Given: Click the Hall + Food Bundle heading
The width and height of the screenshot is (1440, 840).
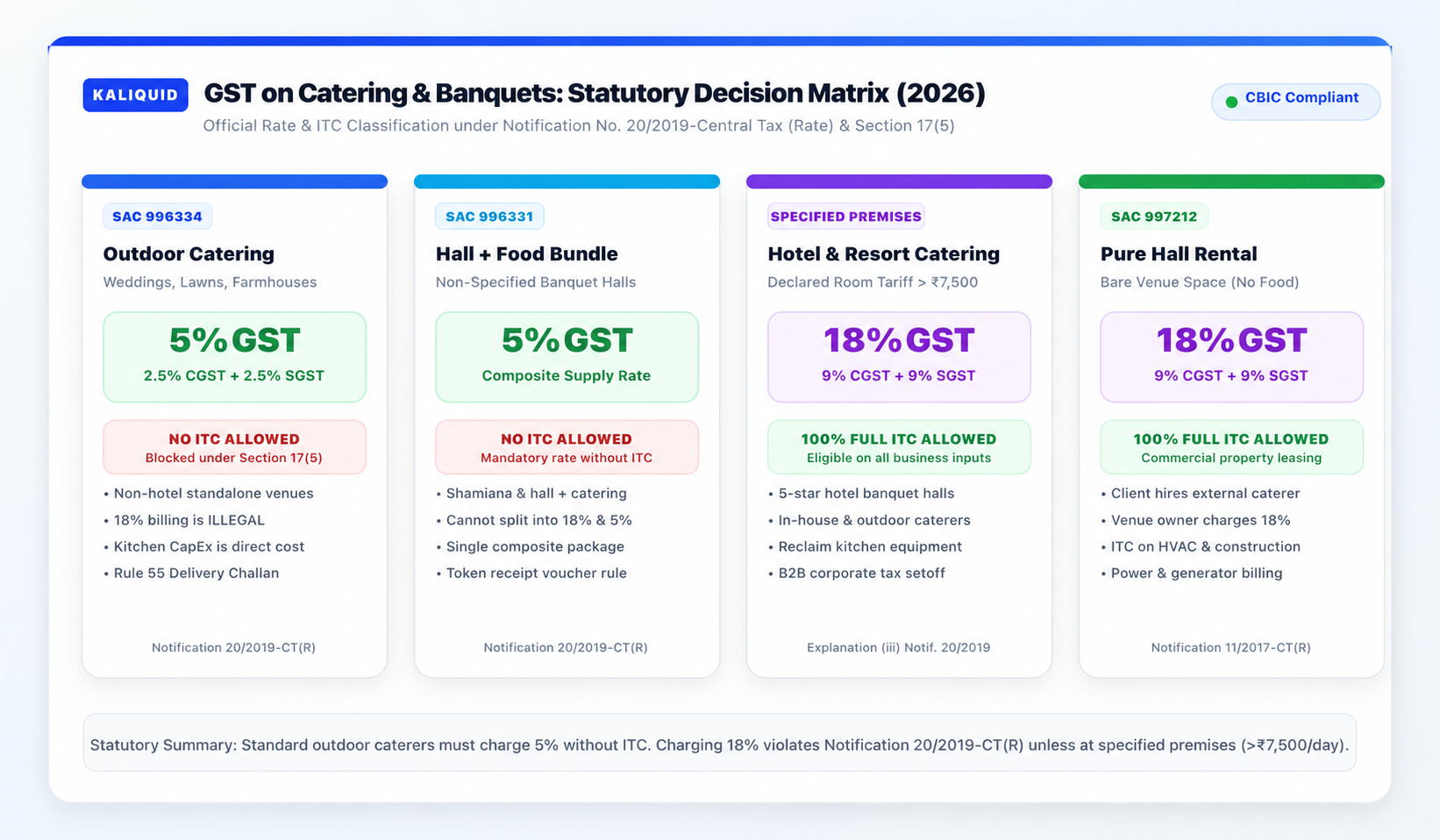Looking at the screenshot, I should [526, 254].
